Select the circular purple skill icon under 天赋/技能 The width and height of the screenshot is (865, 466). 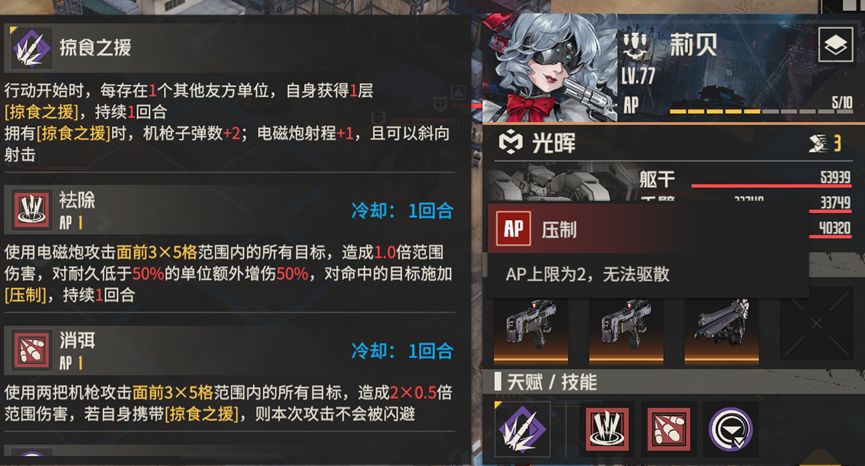coord(730,429)
